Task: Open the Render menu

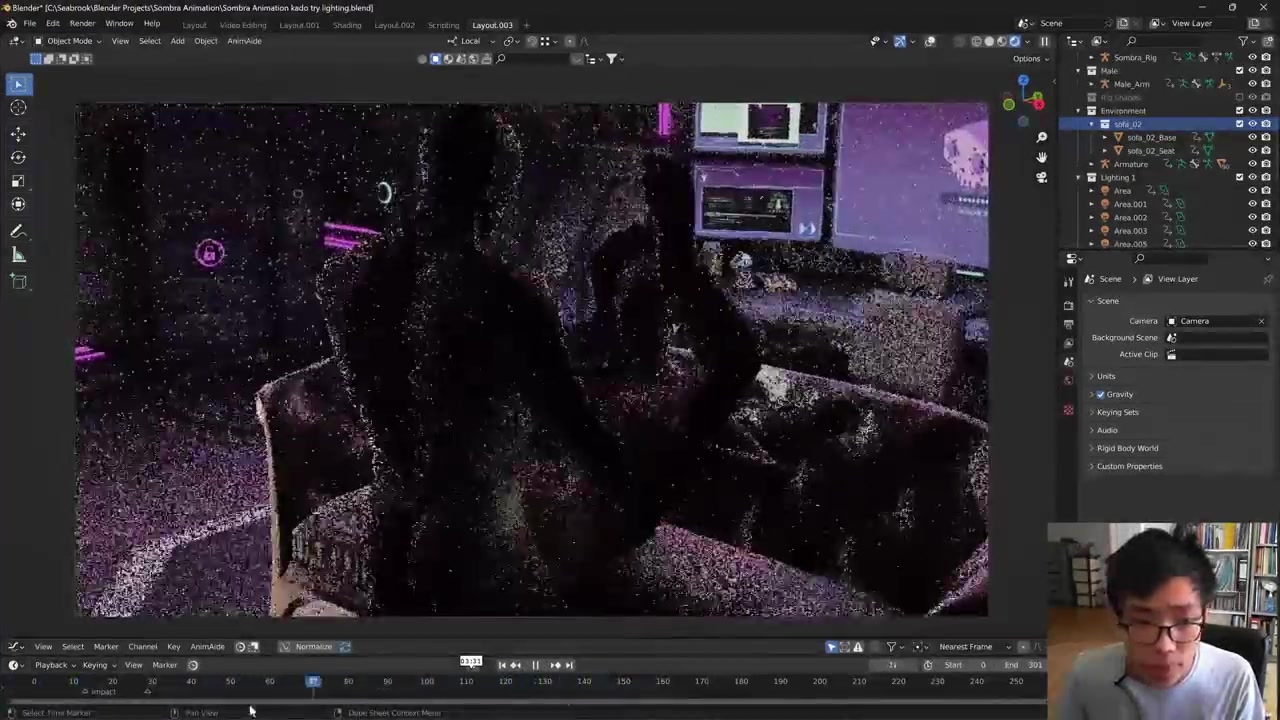Action: click(x=82, y=24)
